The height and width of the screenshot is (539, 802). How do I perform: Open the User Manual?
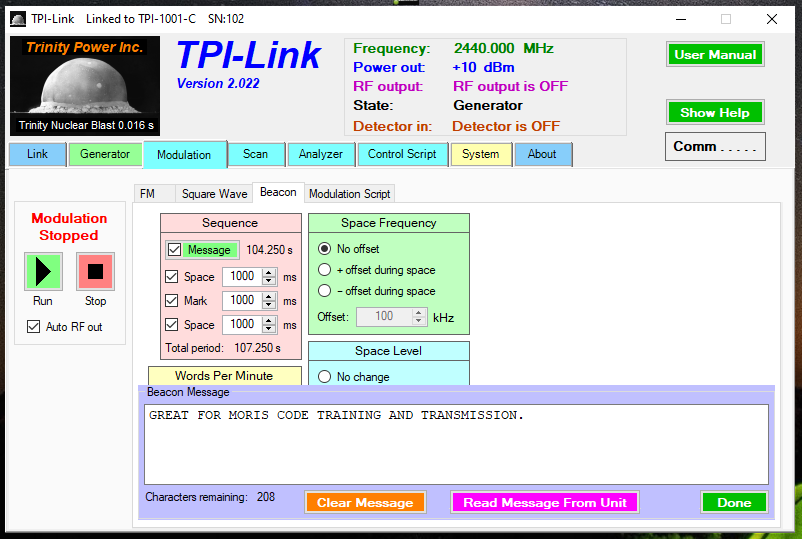(x=715, y=55)
